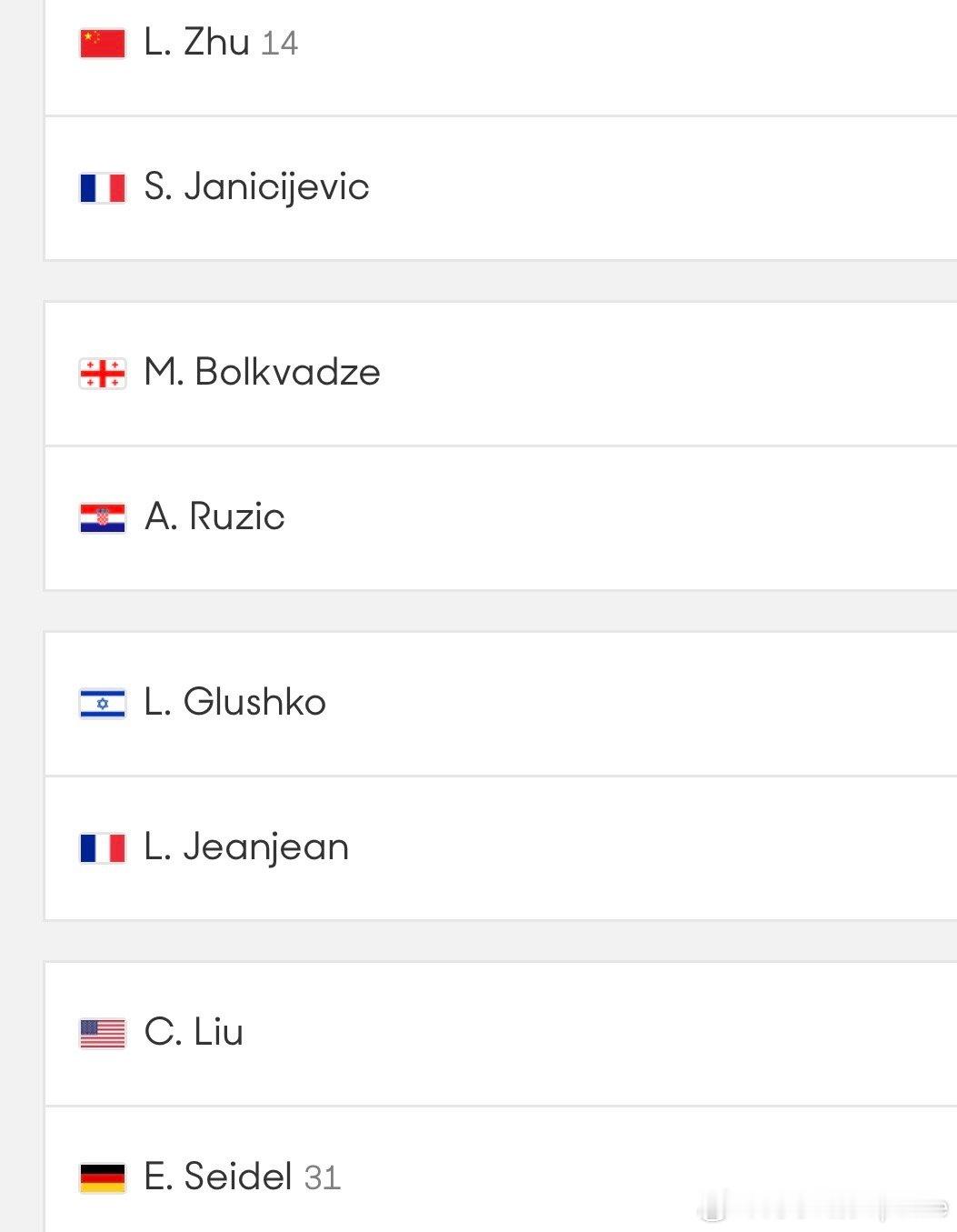Open player L. Zhu's name link
Viewport: 957px width, 1232px height.
click(196, 43)
